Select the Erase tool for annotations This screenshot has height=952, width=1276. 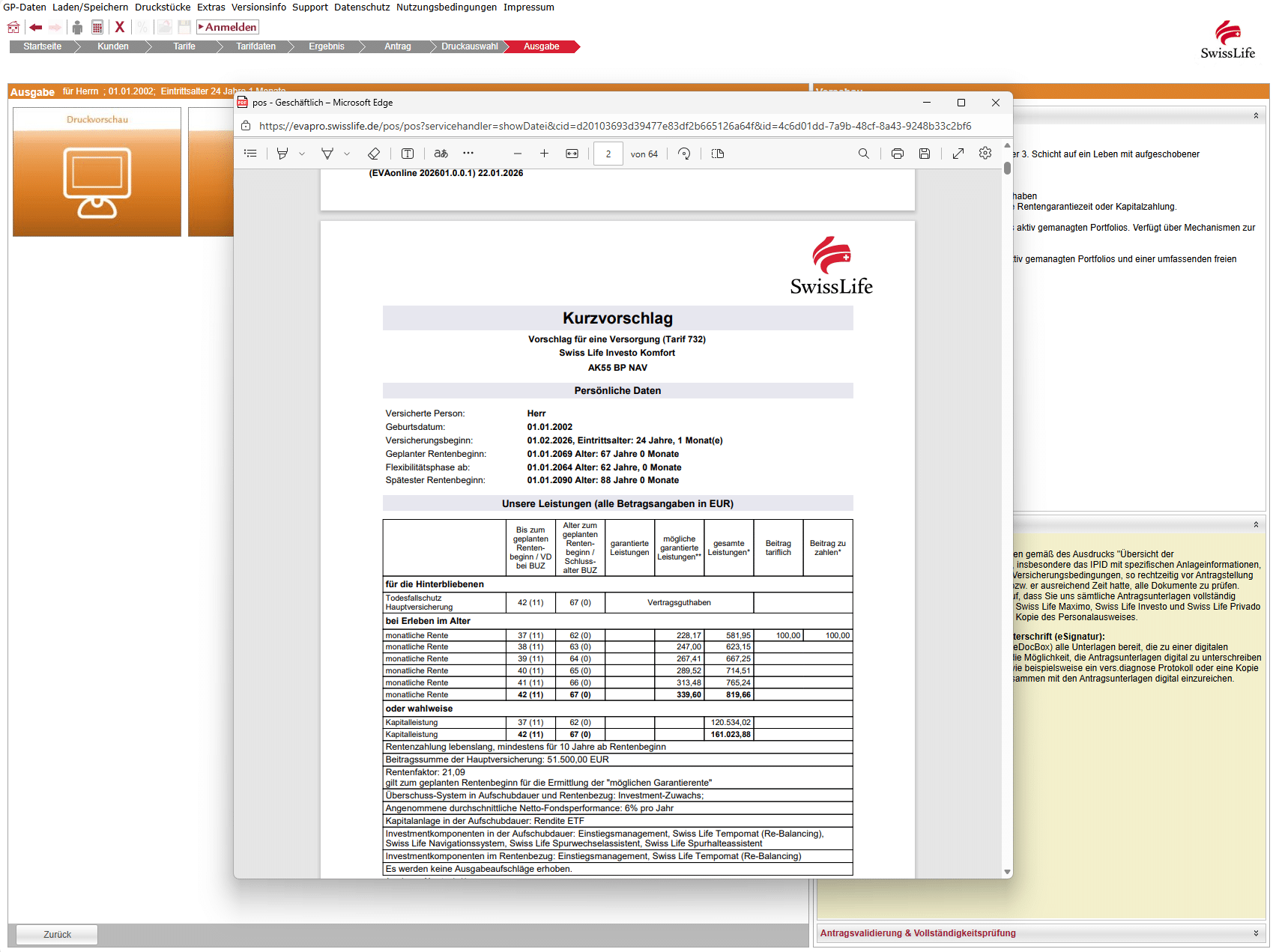pyautogui.click(x=374, y=154)
